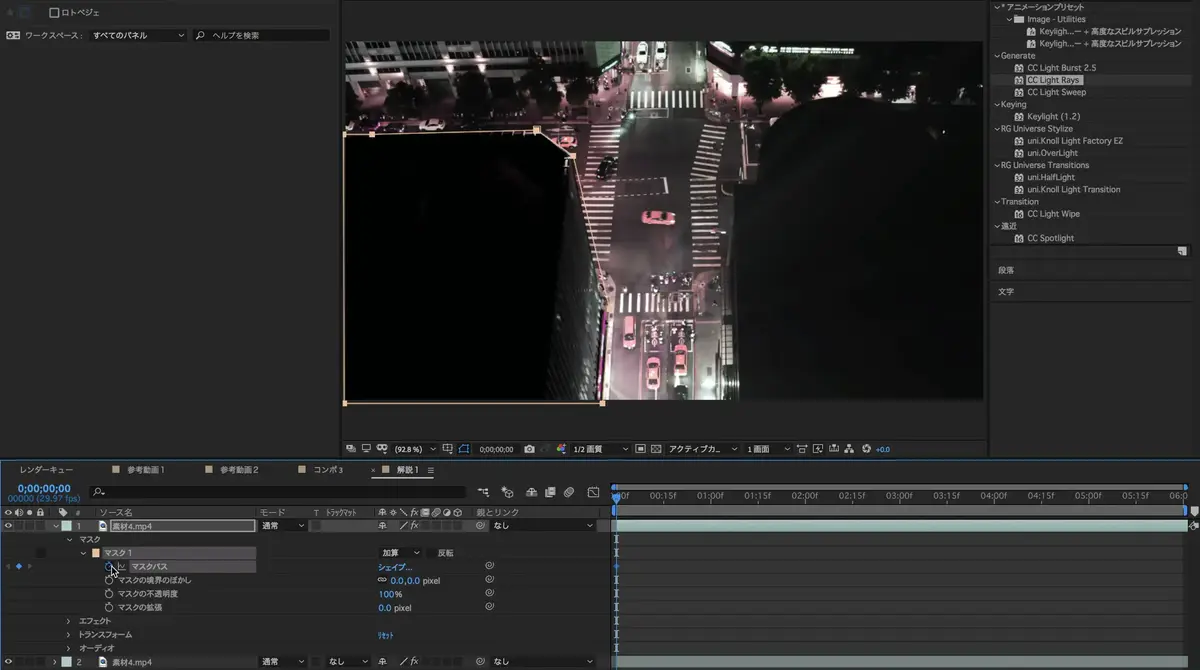This screenshot has height=670, width=1200.
Task: Click the シェイプ... mask path link
Action: coord(394,567)
